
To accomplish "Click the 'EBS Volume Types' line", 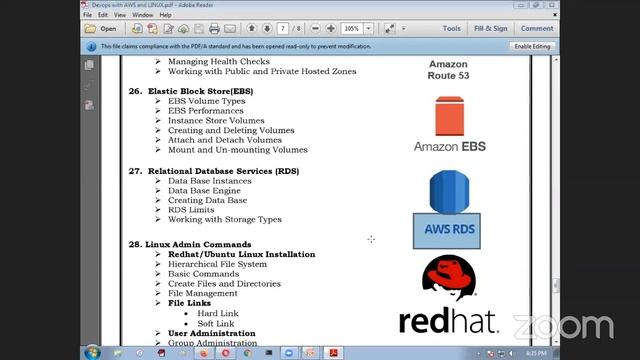I will pyautogui.click(x=207, y=101).
